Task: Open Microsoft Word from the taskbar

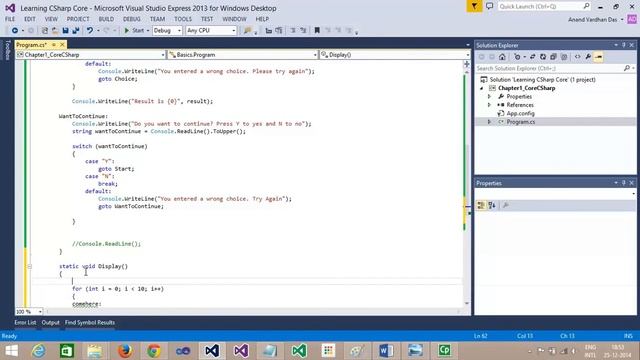Action: pos(386,351)
